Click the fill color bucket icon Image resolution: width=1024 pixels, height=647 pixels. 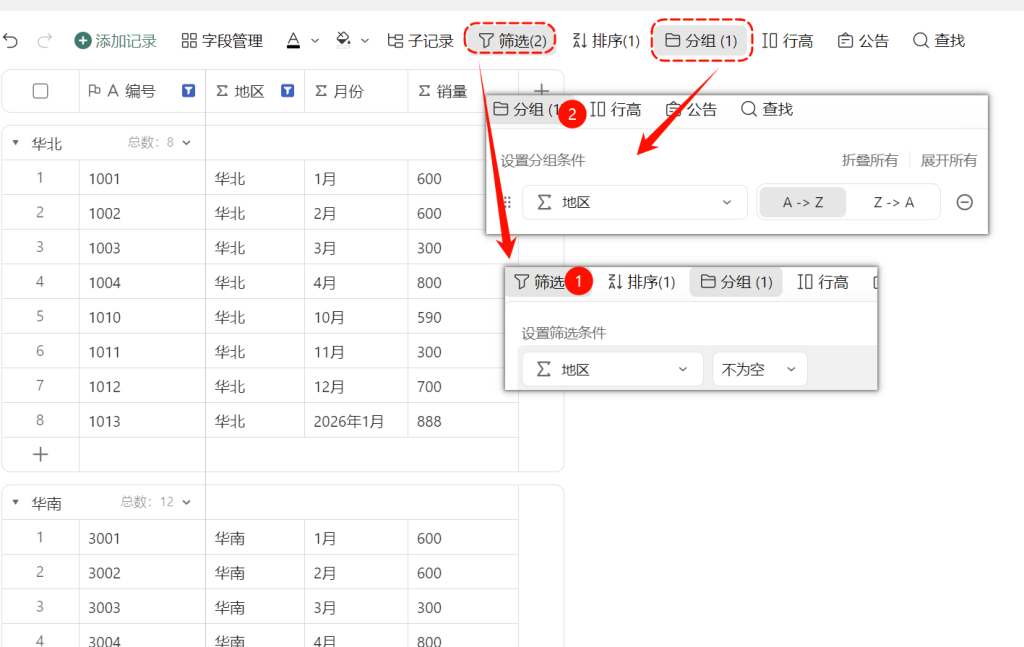[x=343, y=40]
